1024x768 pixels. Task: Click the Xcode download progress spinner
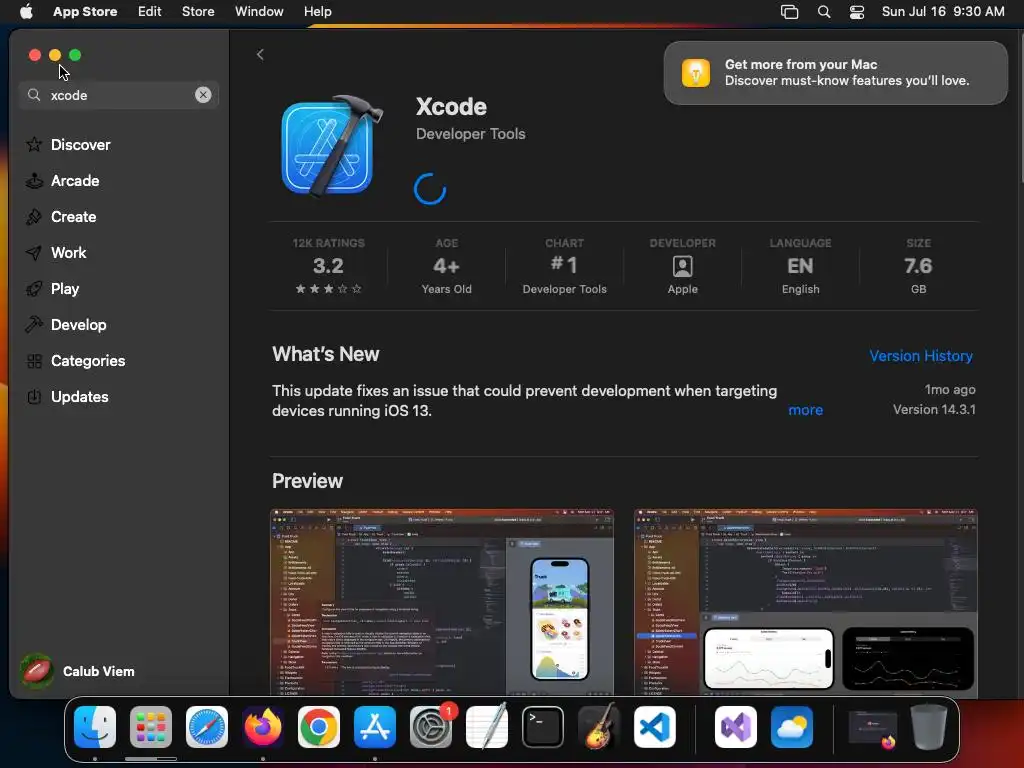[x=430, y=189]
